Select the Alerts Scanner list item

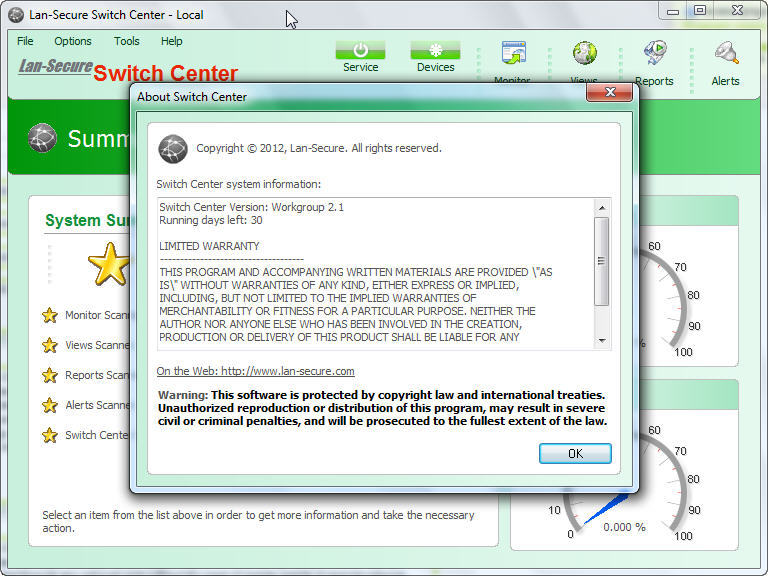[x=97, y=405]
